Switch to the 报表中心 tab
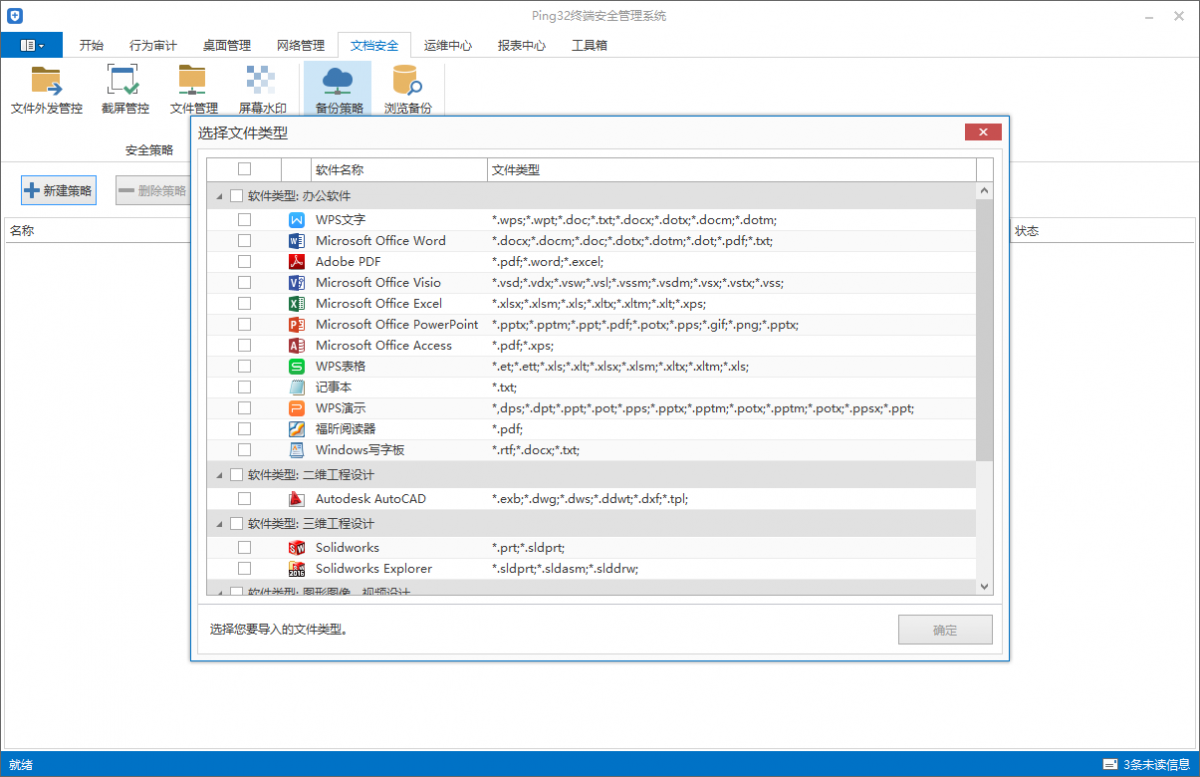The width and height of the screenshot is (1200, 777). (521, 45)
